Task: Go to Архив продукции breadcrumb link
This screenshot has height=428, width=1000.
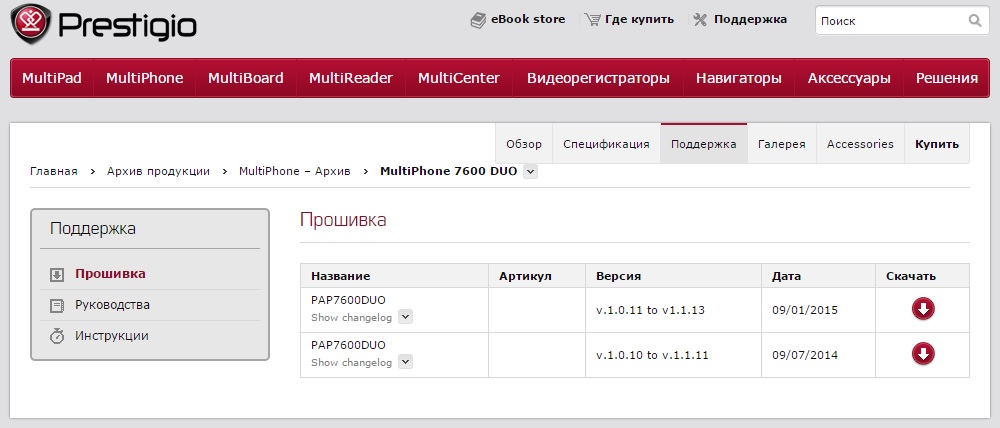Action: click(x=158, y=171)
